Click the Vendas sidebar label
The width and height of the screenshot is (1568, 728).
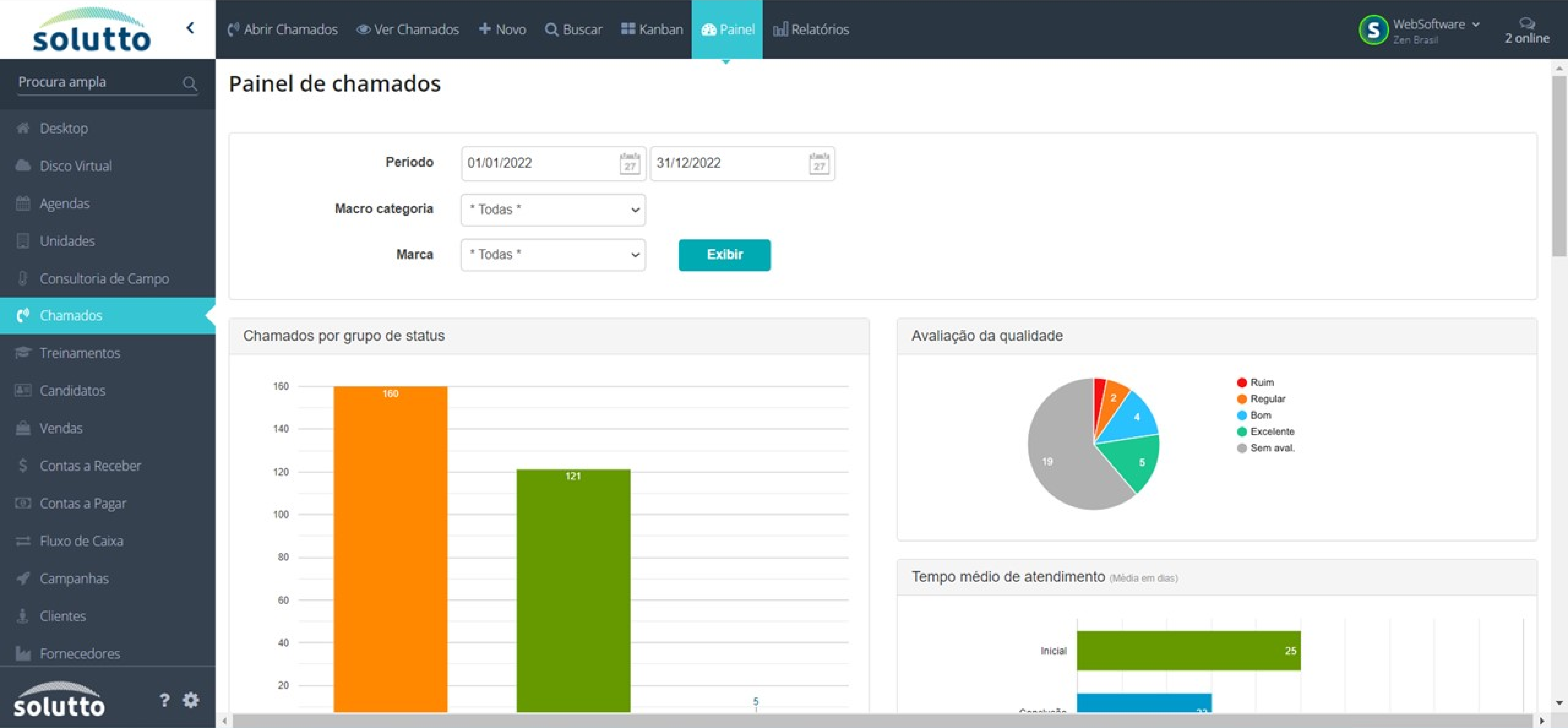pos(61,428)
